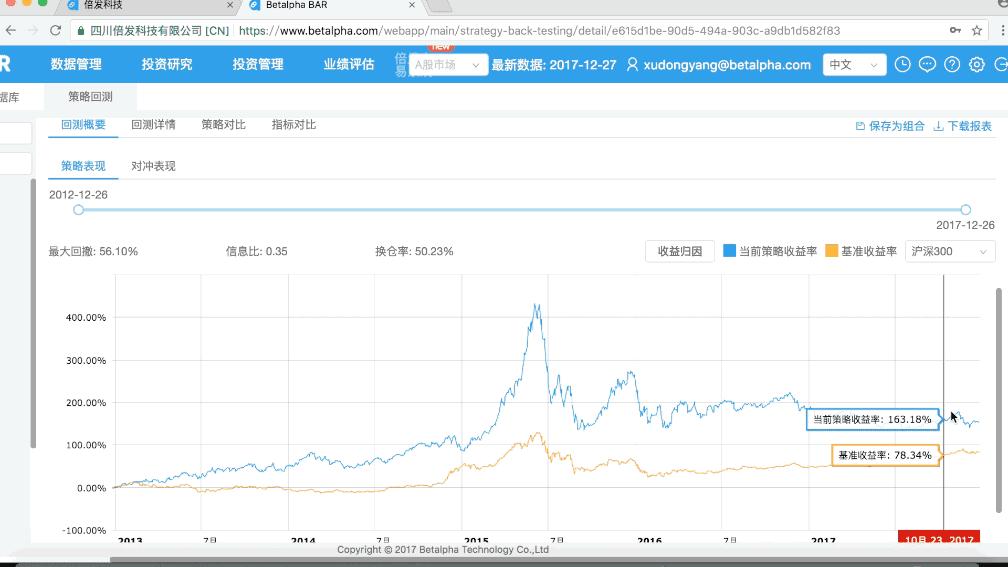This screenshot has width=1008, height=567.
Task: Open the chat message bubble icon
Action: pyautogui.click(x=927, y=64)
